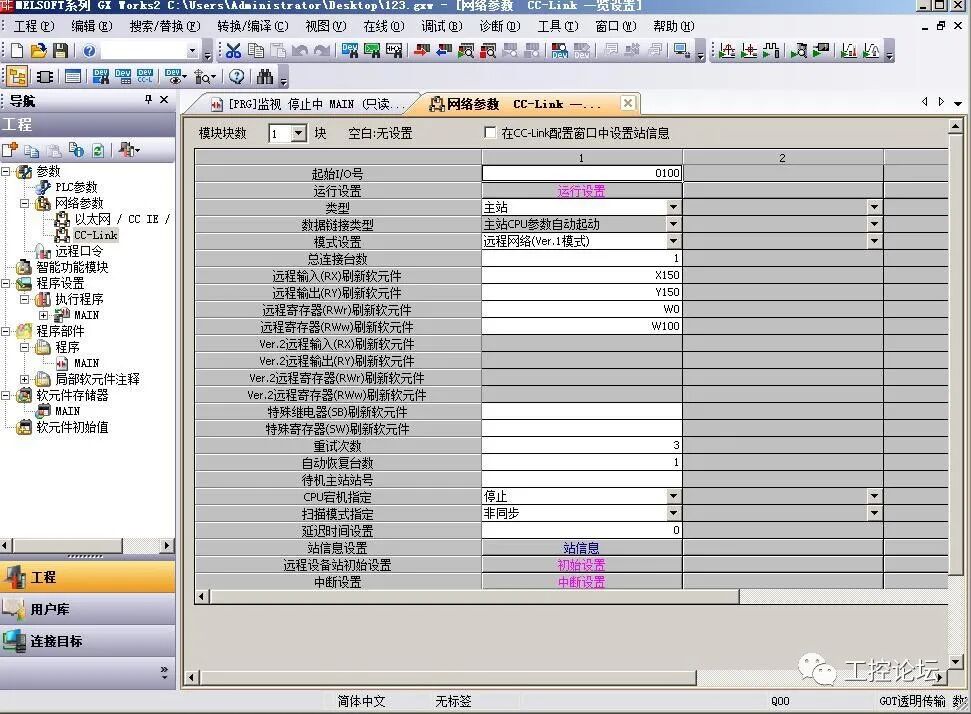Select PLC参数 in the project tree
The image size is (971, 714).
coord(76,187)
